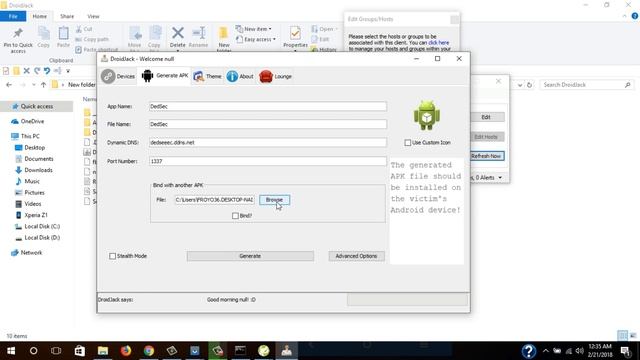Screen dimensions: 640x360
Task: Expand the Easy access dropdown
Action: (x=256, y=39)
